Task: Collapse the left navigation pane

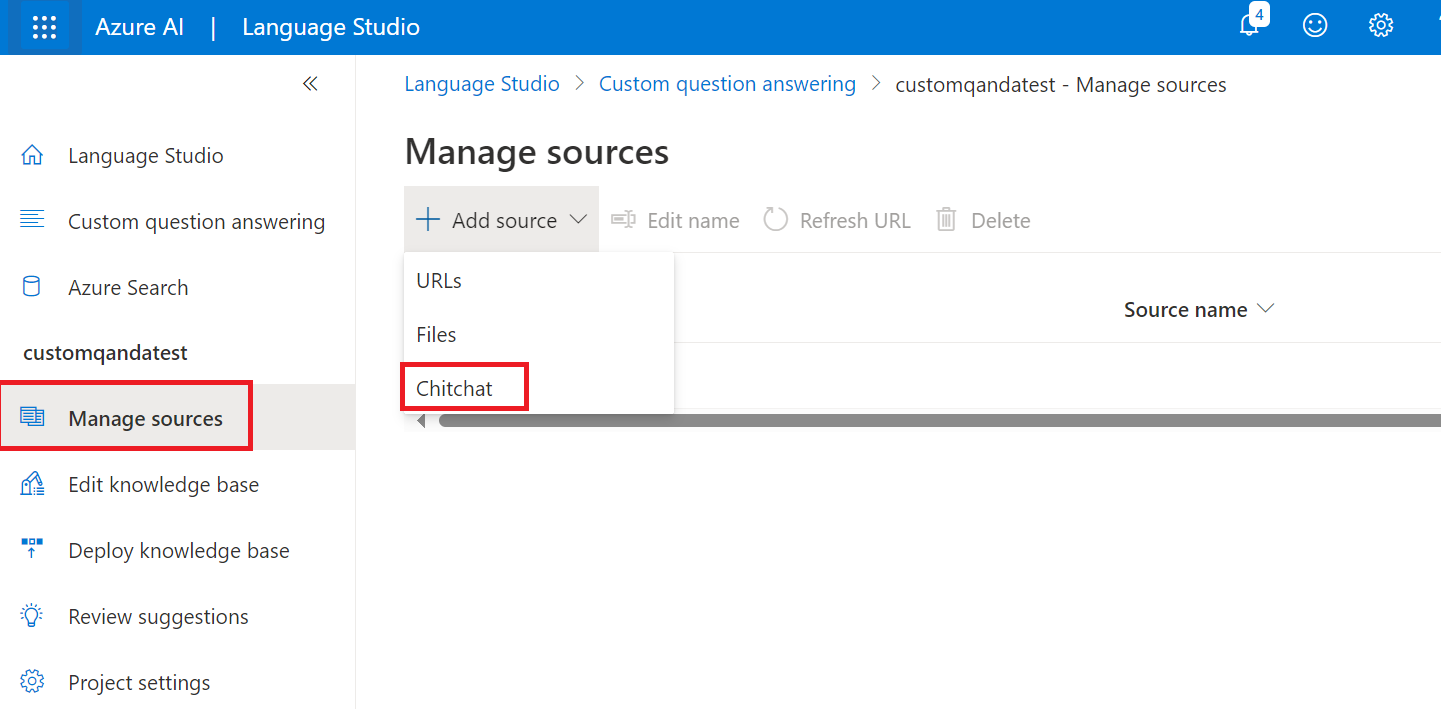Action: click(310, 84)
